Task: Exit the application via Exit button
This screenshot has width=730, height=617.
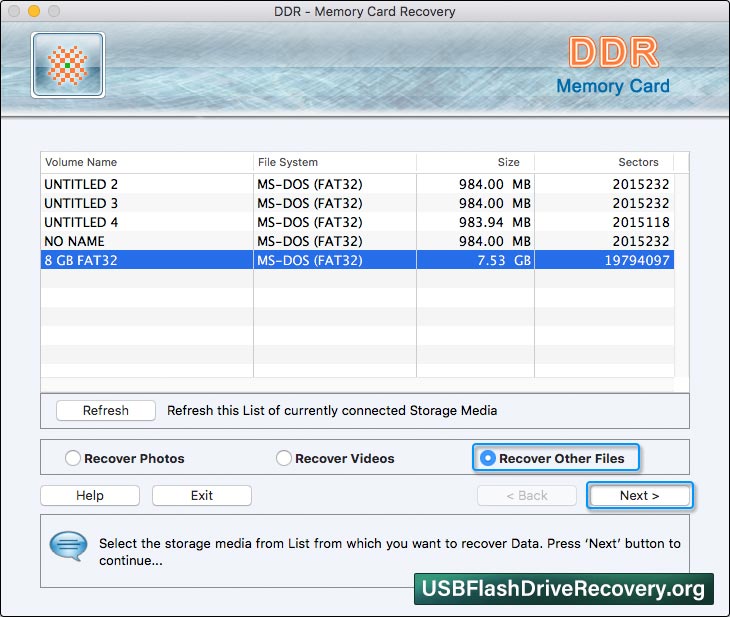Action: pos(202,495)
